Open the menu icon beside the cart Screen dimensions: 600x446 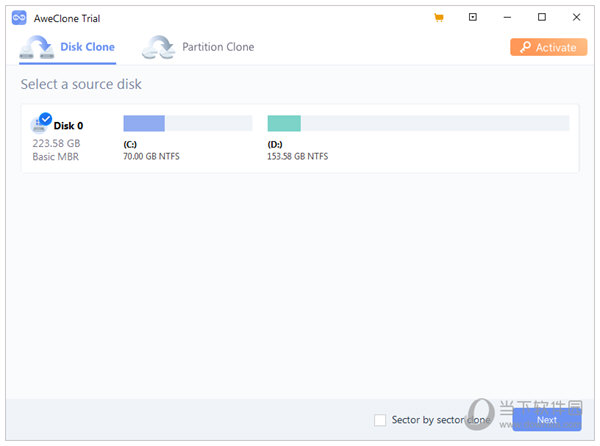point(473,17)
